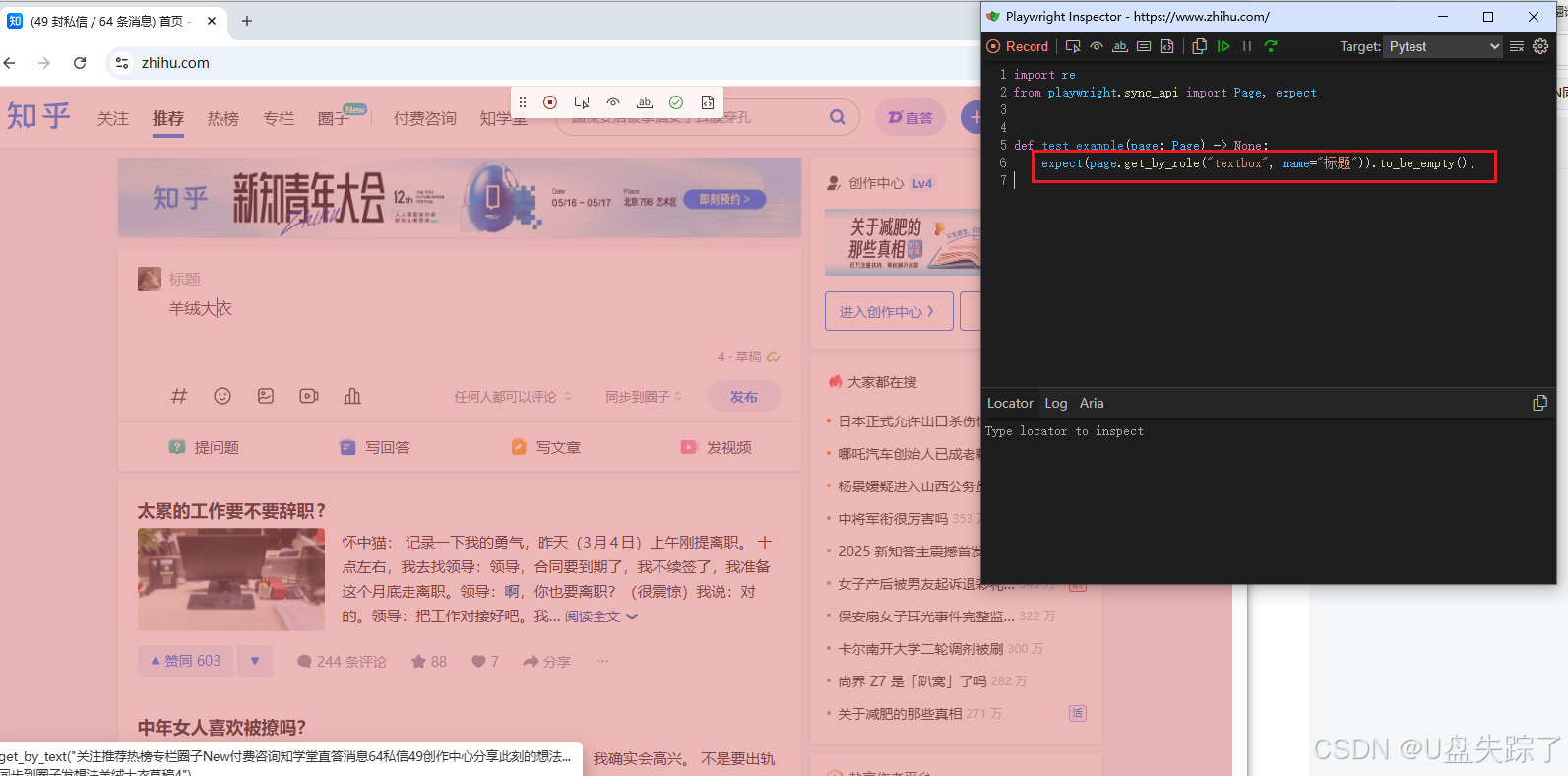The image size is (1568, 776).
Task: Open the 付费咨询 navigation link
Action: (425, 118)
